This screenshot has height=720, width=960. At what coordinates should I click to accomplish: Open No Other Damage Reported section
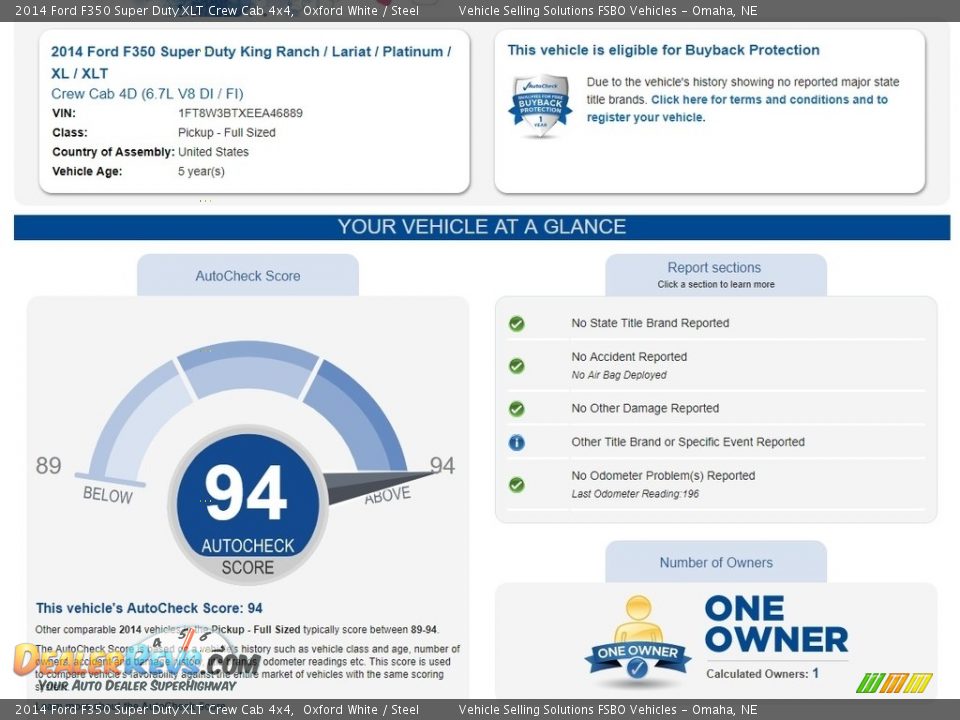pyautogui.click(x=645, y=408)
